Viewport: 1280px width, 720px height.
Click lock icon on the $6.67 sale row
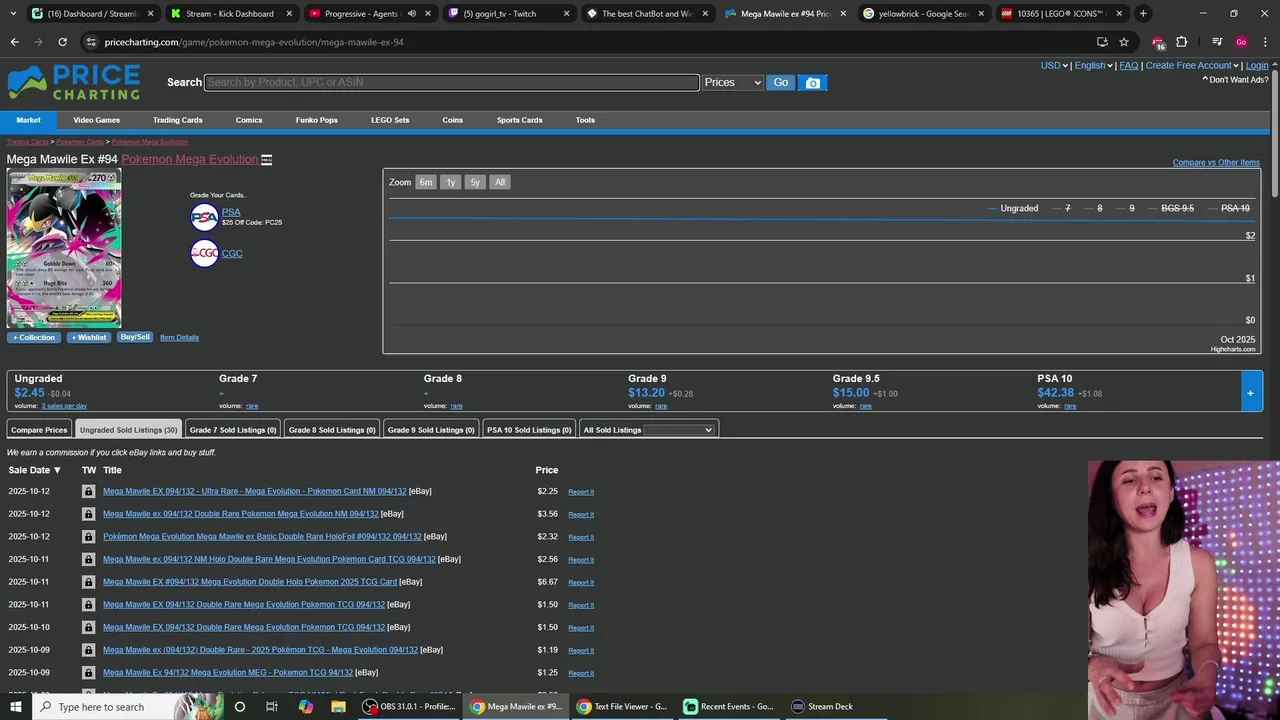coord(88,582)
